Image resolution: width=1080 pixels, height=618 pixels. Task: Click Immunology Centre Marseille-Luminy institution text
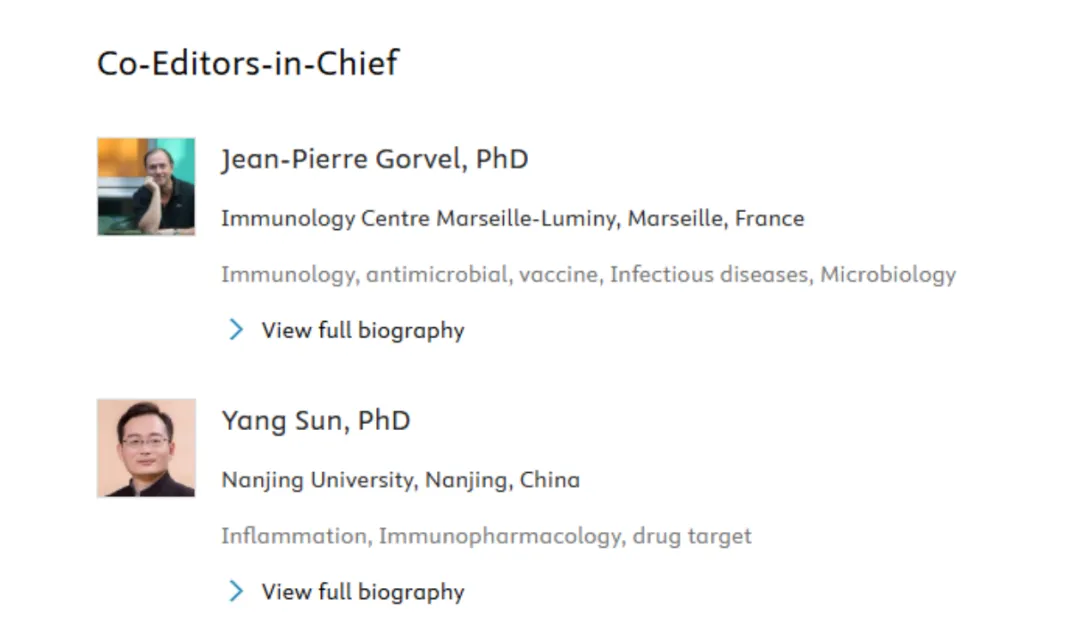click(420, 218)
